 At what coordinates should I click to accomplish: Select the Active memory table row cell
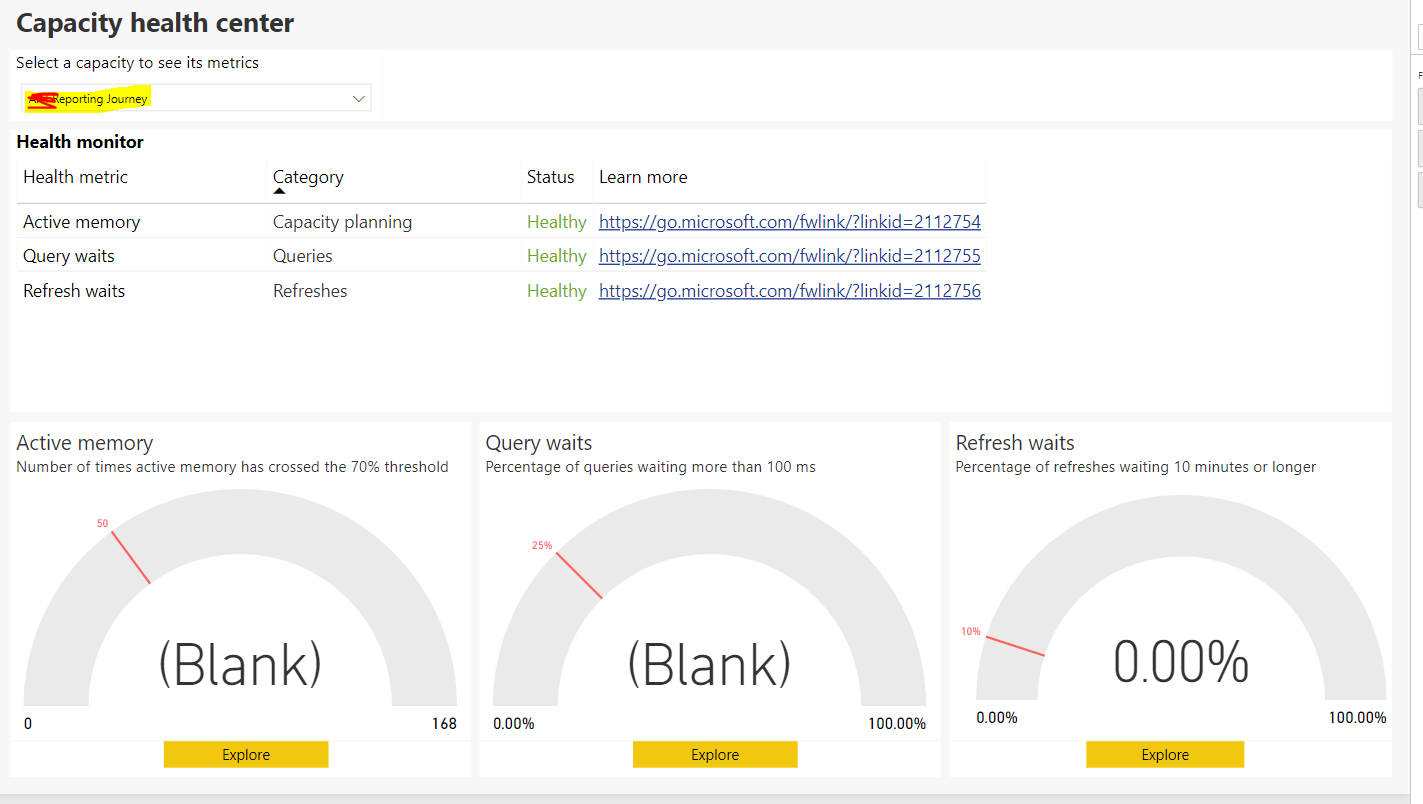tap(82, 222)
